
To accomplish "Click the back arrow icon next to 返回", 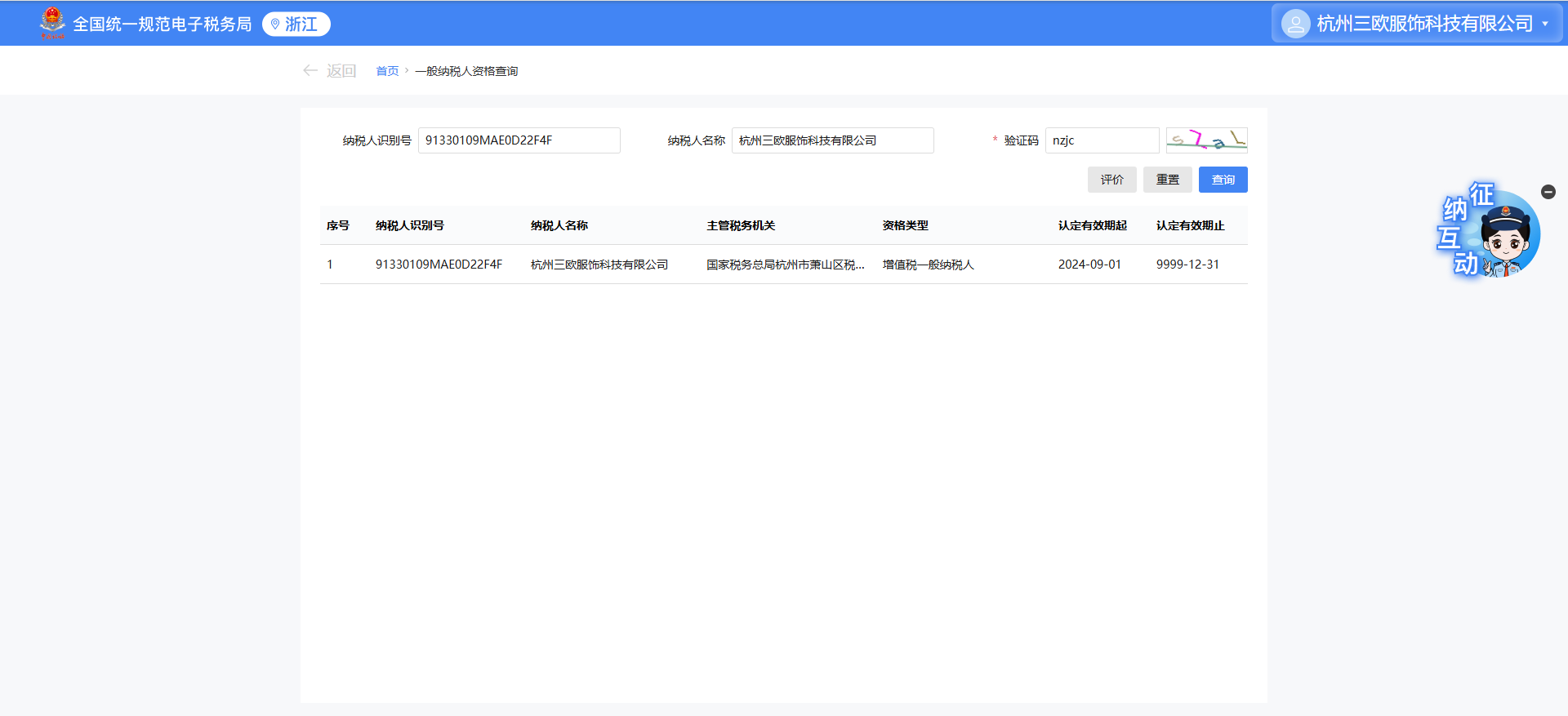I will coord(310,71).
